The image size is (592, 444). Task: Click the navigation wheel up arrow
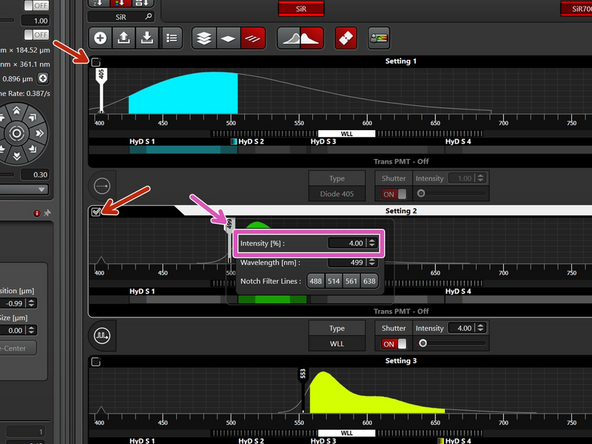click(16, 111)
